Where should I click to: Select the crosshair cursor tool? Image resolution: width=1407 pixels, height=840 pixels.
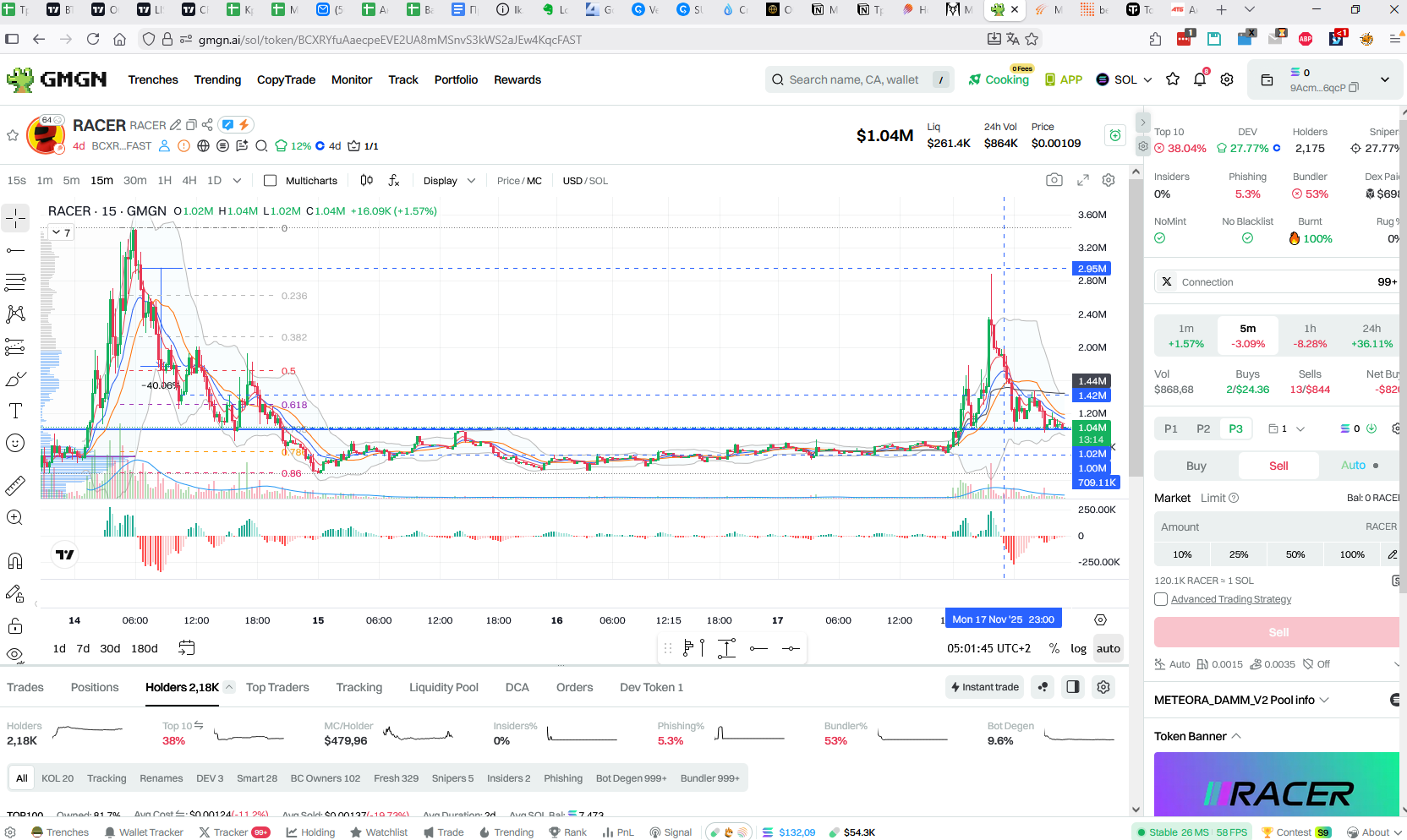15,218
